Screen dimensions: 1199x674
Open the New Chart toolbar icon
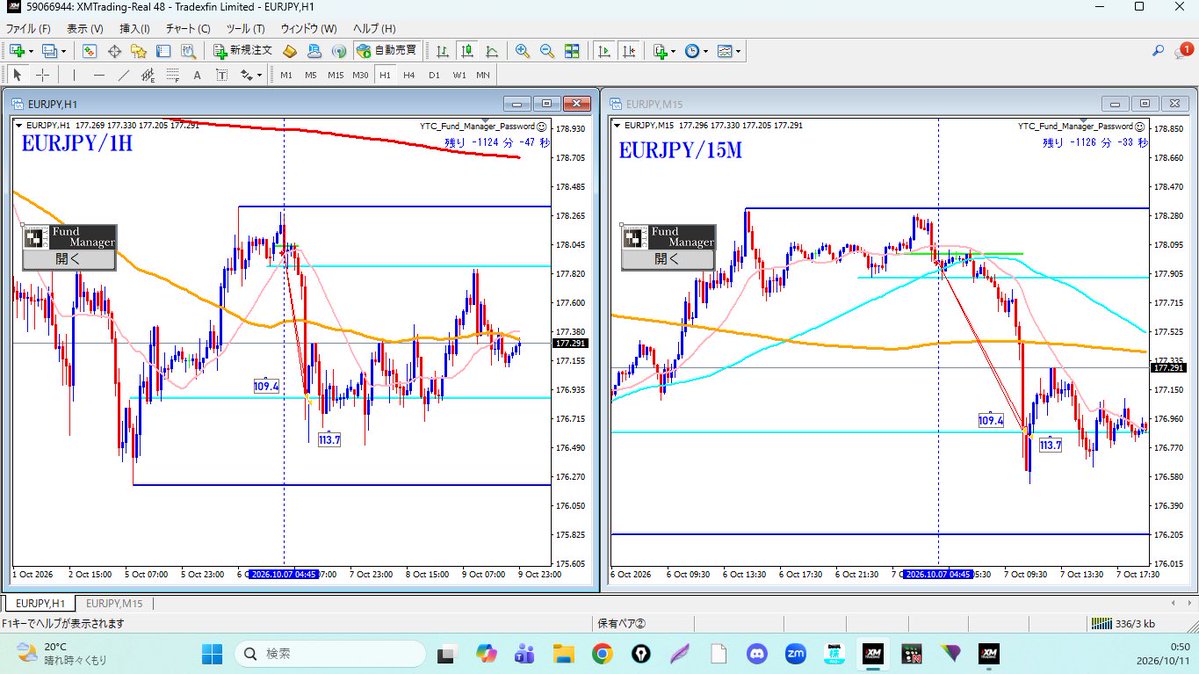16,51
